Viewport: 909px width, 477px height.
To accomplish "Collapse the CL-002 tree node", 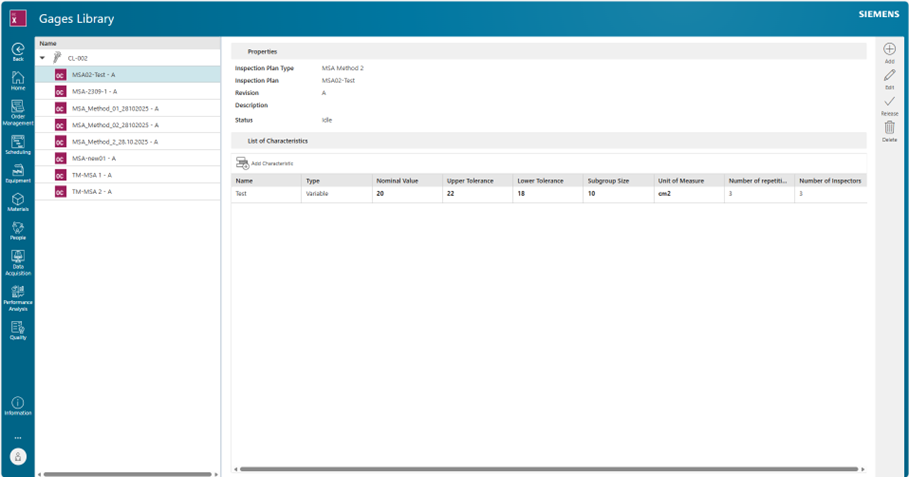I will click(42, 58).
